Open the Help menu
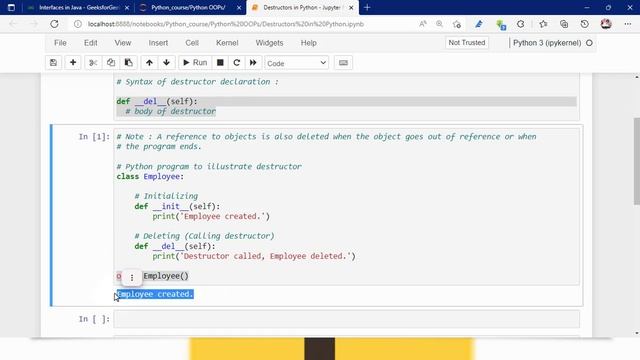The width and height of the screenshot is (640, 360). point(309,43)
